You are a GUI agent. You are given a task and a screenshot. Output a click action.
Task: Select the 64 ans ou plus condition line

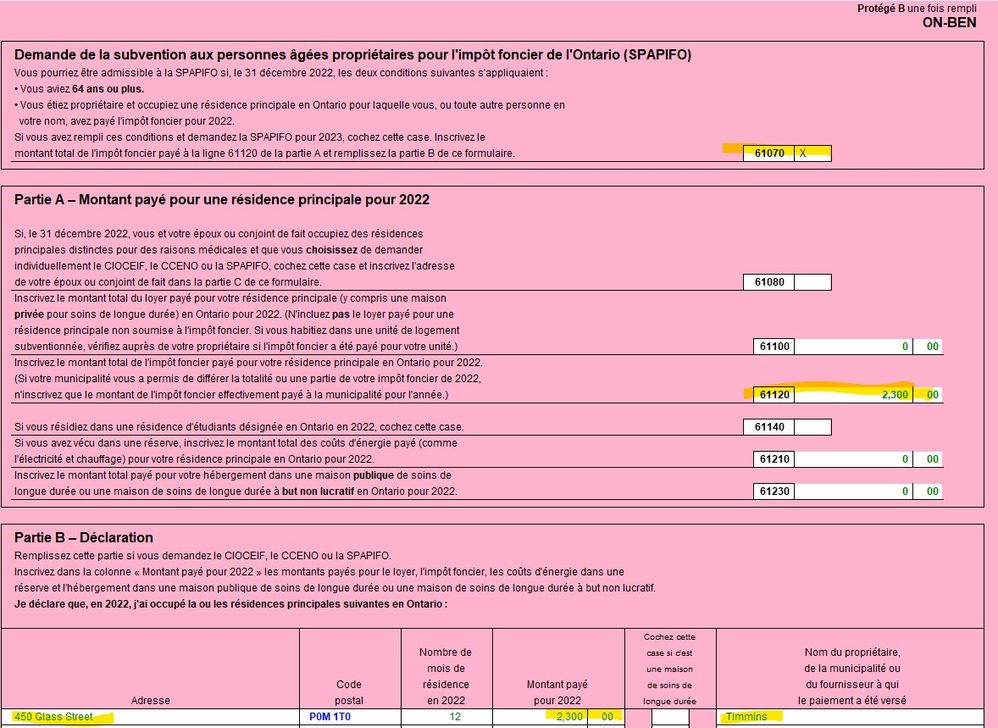(x=79, y=89)
